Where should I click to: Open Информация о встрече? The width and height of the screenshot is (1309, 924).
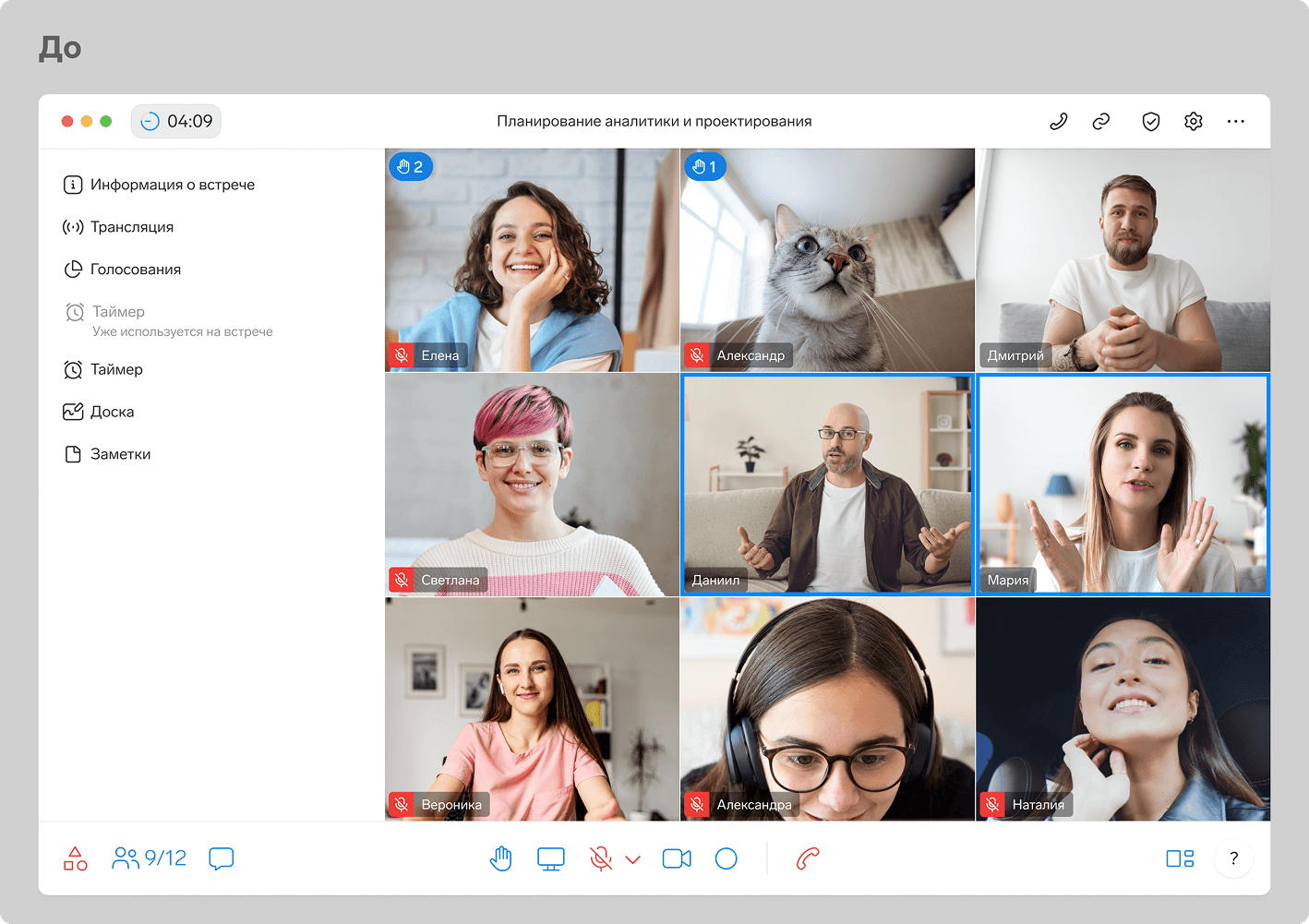[159, 185]
